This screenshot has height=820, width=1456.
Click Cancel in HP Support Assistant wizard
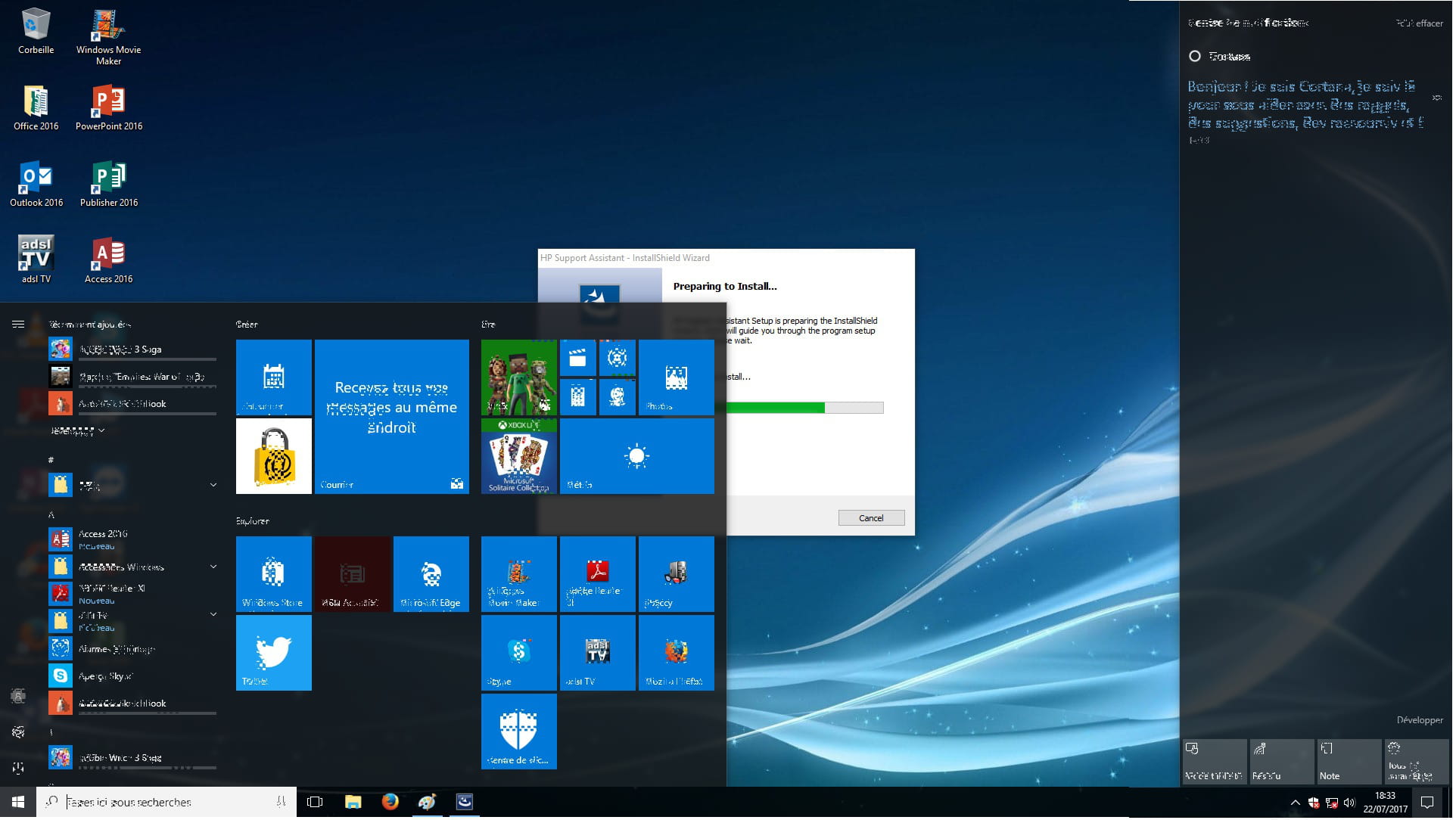tap(873, 519)
